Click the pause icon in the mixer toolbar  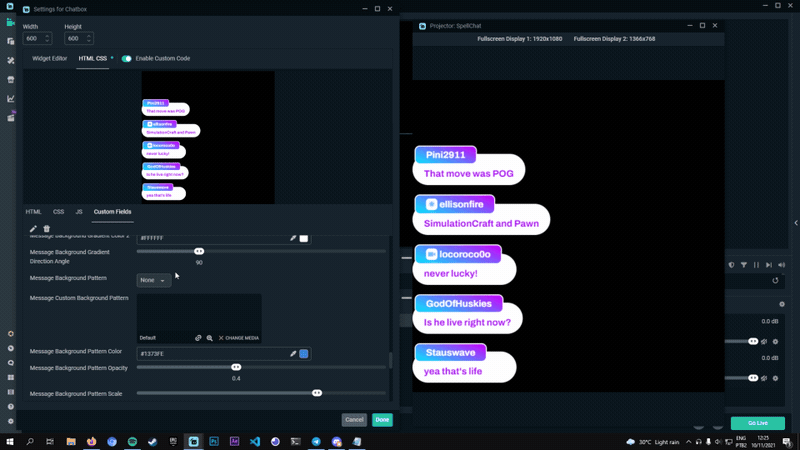tap(756, 265)
